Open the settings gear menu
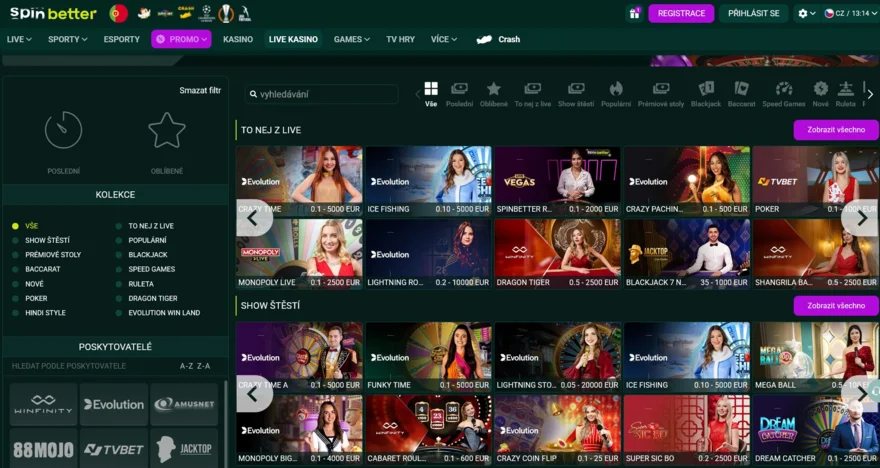Viewport: 880px width, 468px height. tap(806, 13)
